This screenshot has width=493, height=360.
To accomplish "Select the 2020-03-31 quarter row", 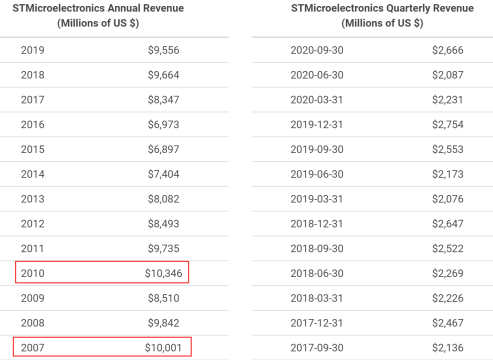I will [372, 100].
